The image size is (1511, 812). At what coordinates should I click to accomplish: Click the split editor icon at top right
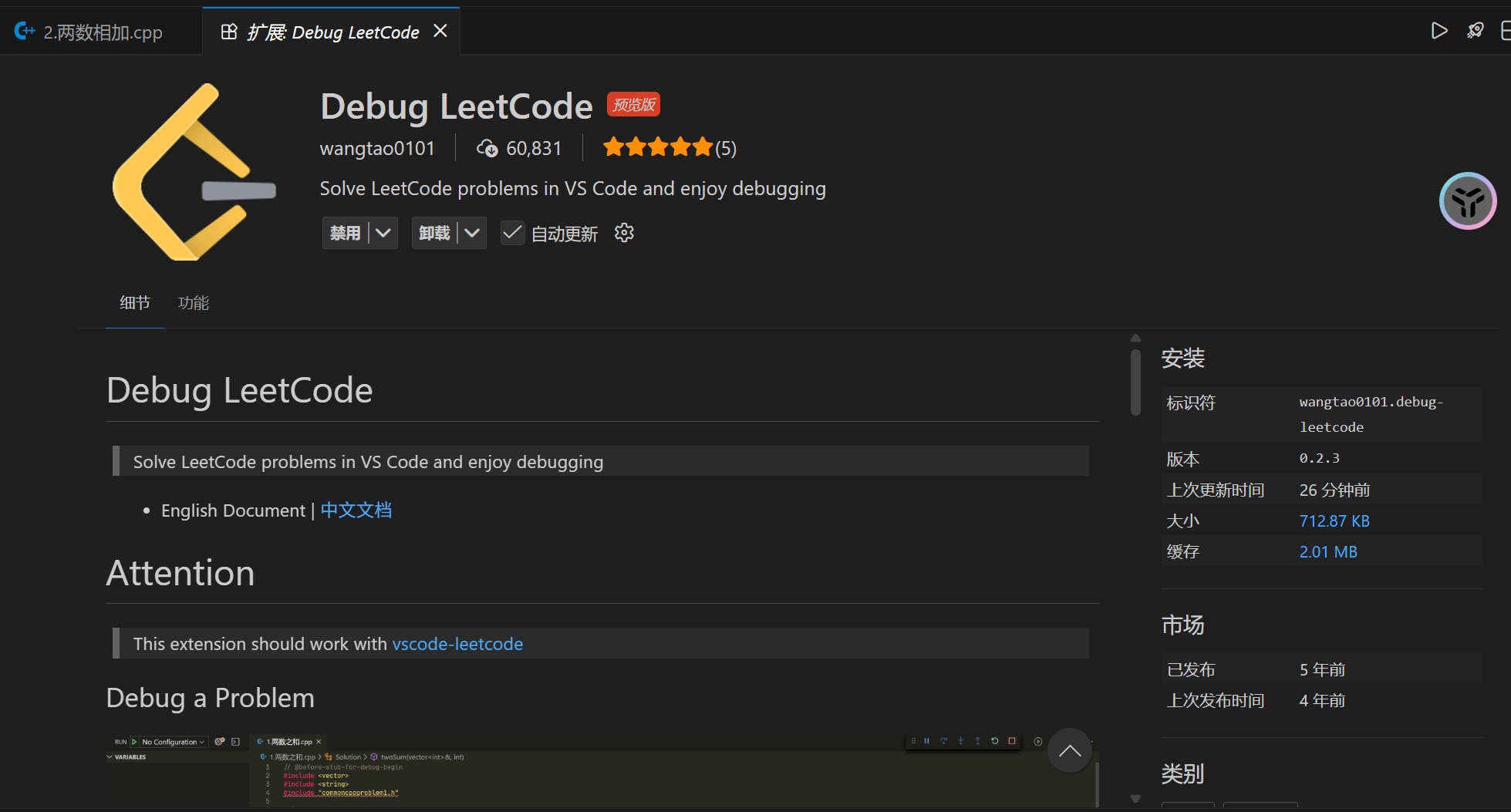click(1506, 31)
